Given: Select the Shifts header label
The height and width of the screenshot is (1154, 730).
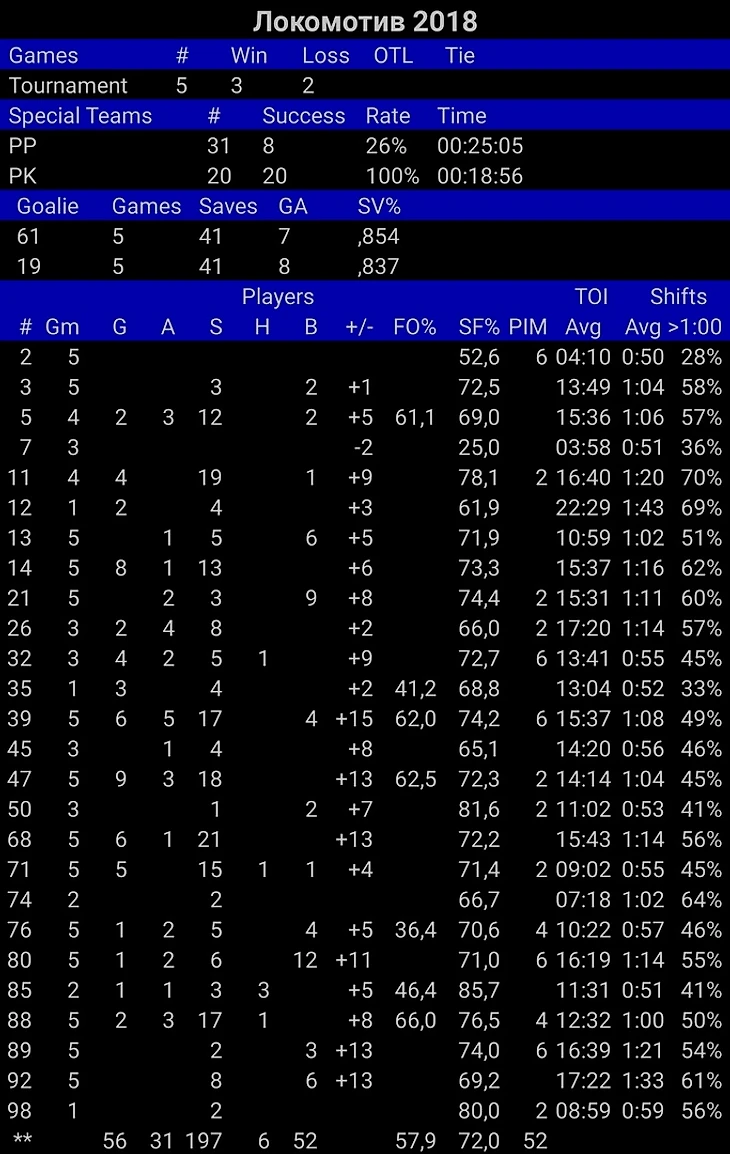Looking at the screenshot, I should (678, 297).
